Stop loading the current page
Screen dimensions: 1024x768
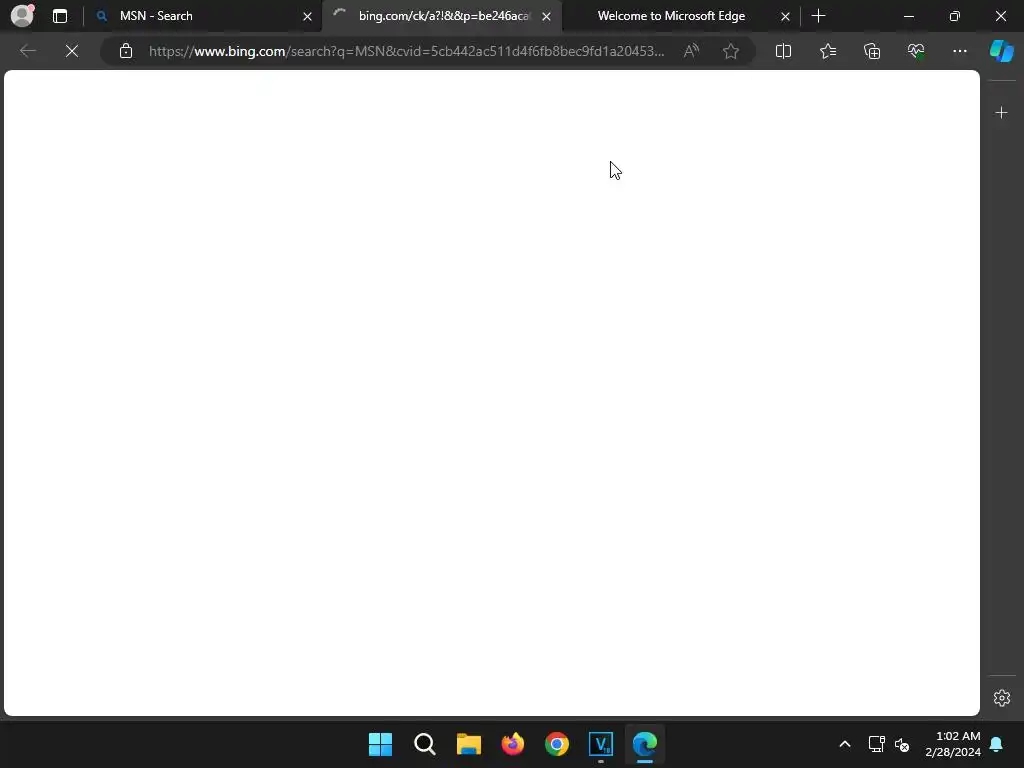coord(72,51)
